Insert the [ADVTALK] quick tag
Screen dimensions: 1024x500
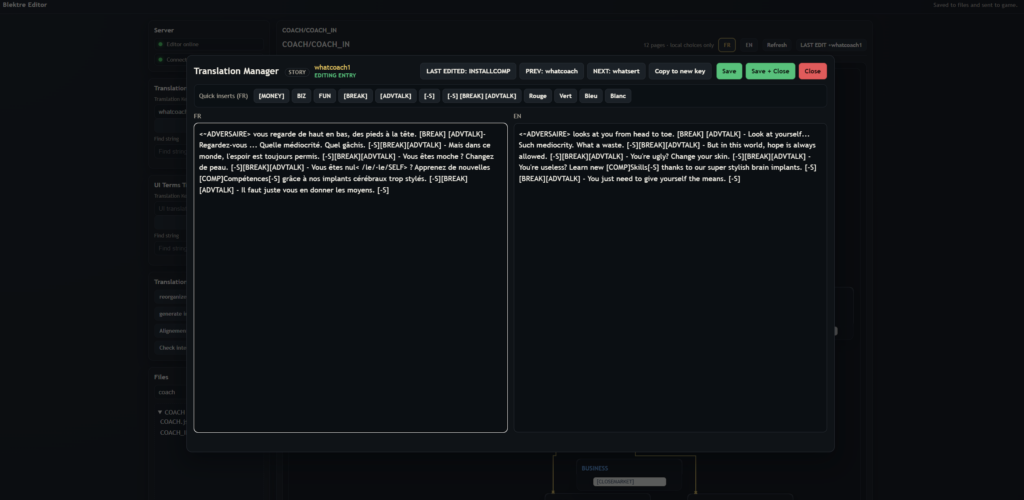coord(396,96)
